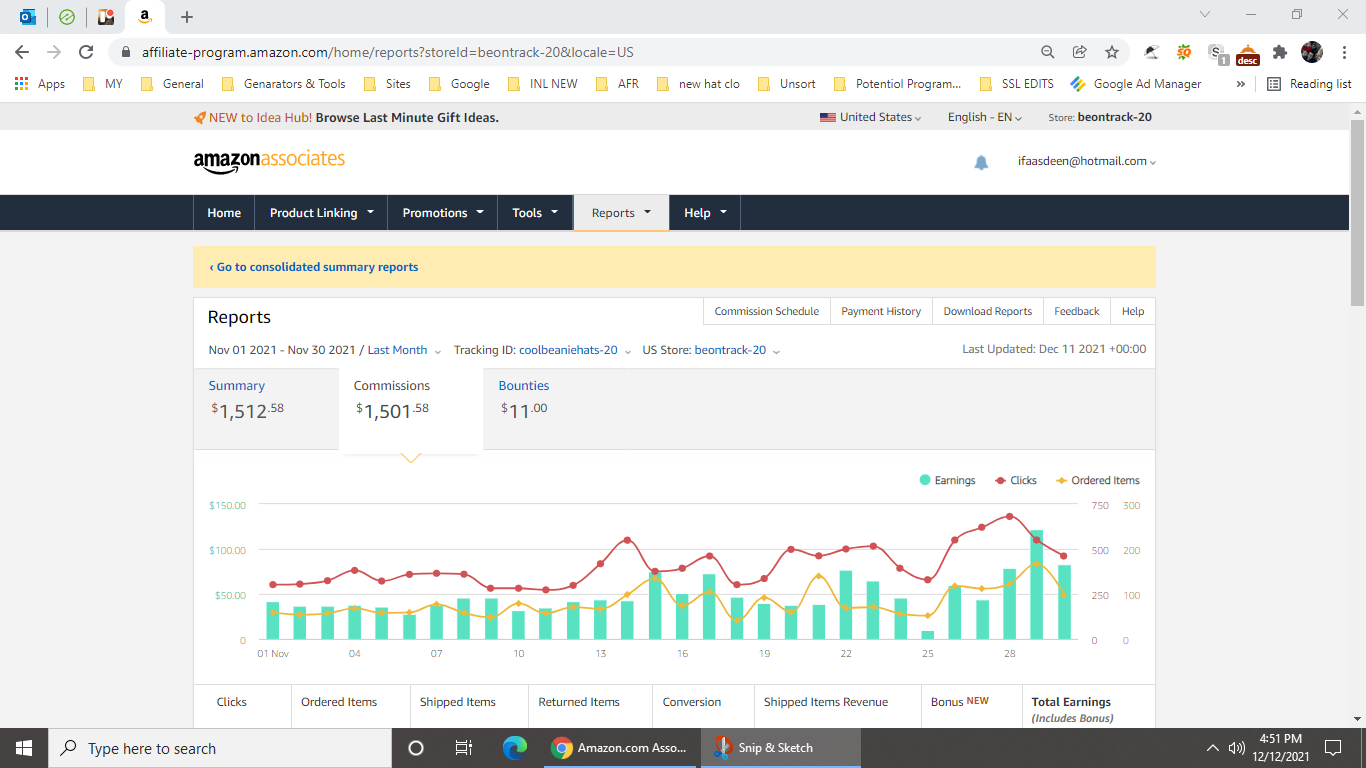Switch to the Outlook pinned tab
The image size is (1366, 768).
coord(28,17)
